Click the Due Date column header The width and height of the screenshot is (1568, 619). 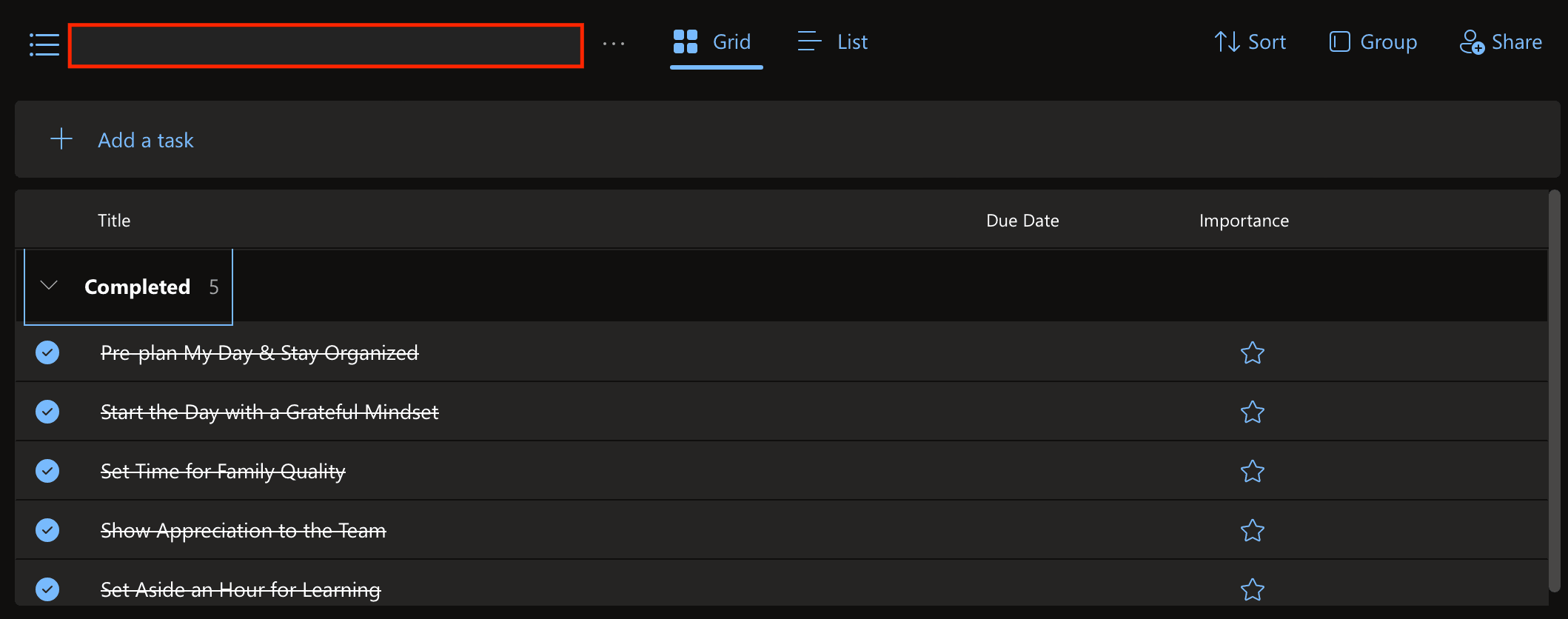(1022, 220)
